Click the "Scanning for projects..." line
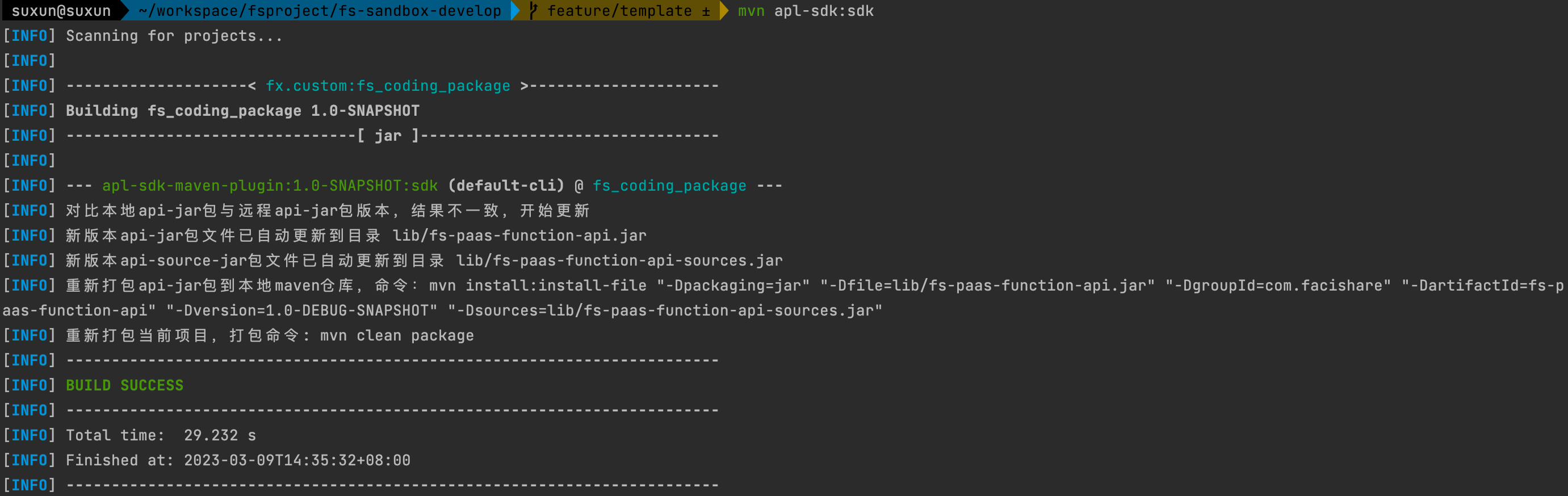The width and height of the screenshot is (1568, 496). [x=174, y=36]
